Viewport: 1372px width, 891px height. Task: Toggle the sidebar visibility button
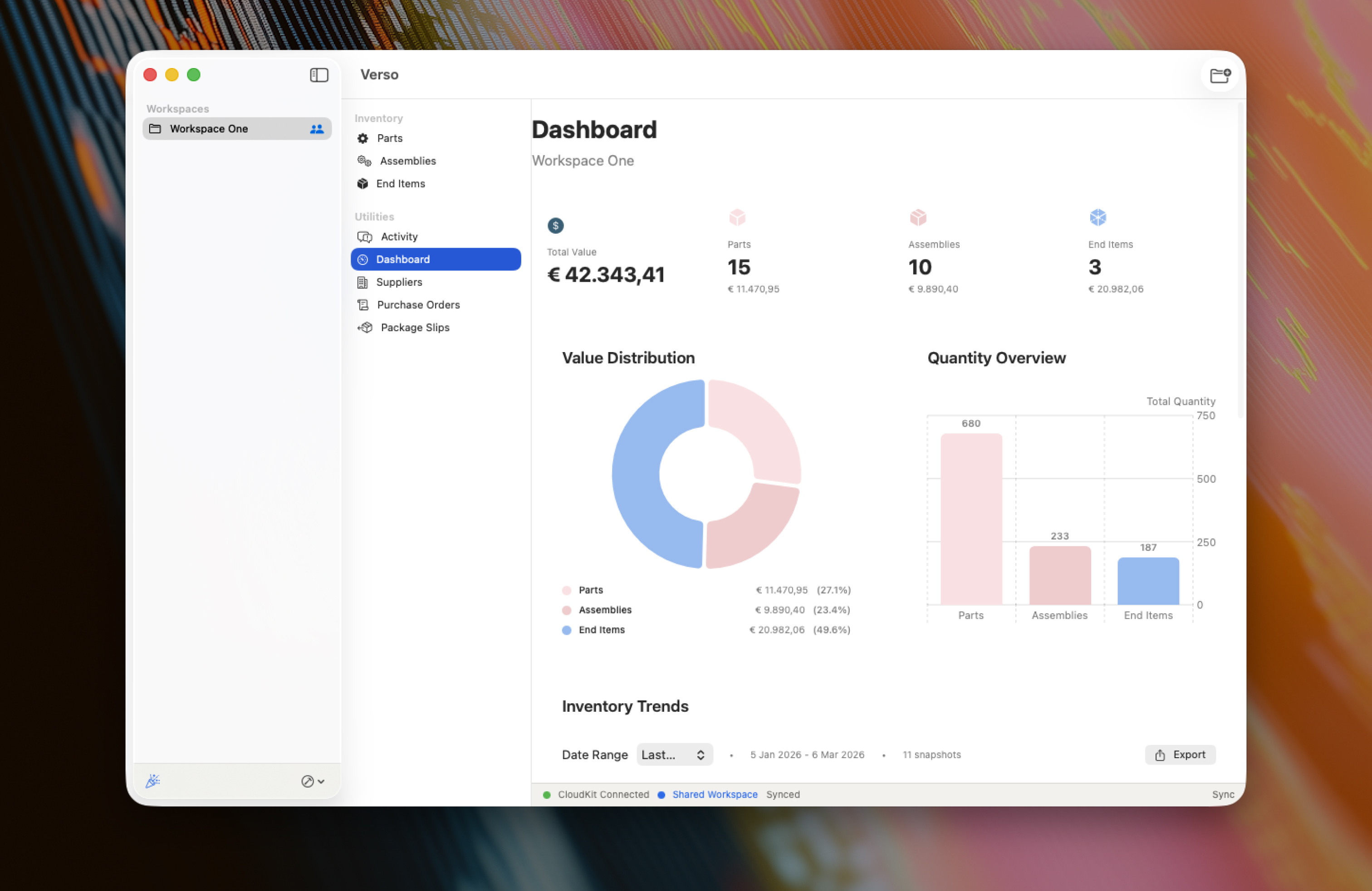[319, 75]
